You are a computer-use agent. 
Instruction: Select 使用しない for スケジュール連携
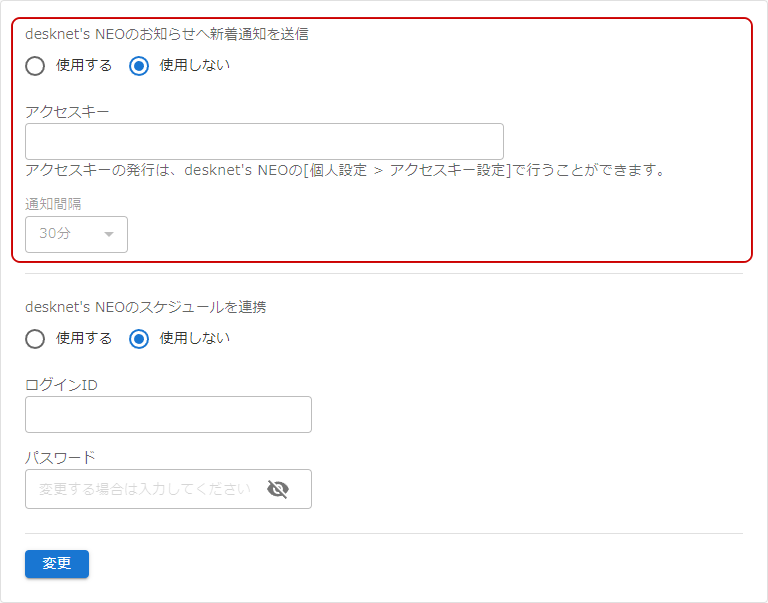139,338
